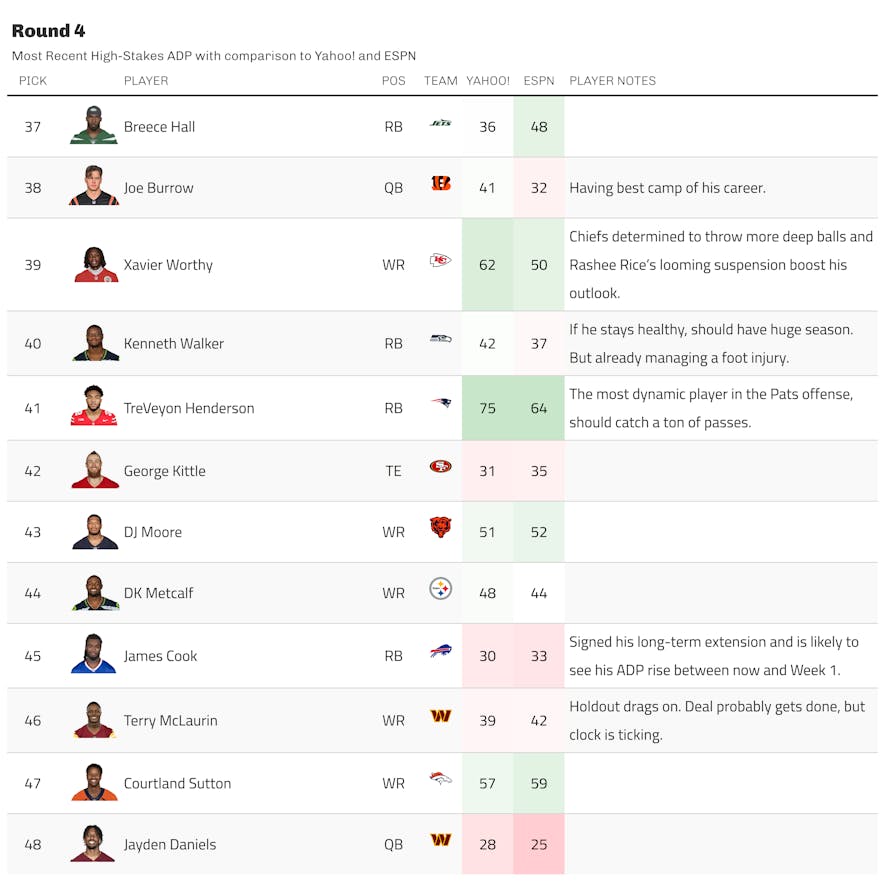Open the Terry McLaurin player name link
Viewport: 885px width, 892px height.
click(x=171, y=721)
